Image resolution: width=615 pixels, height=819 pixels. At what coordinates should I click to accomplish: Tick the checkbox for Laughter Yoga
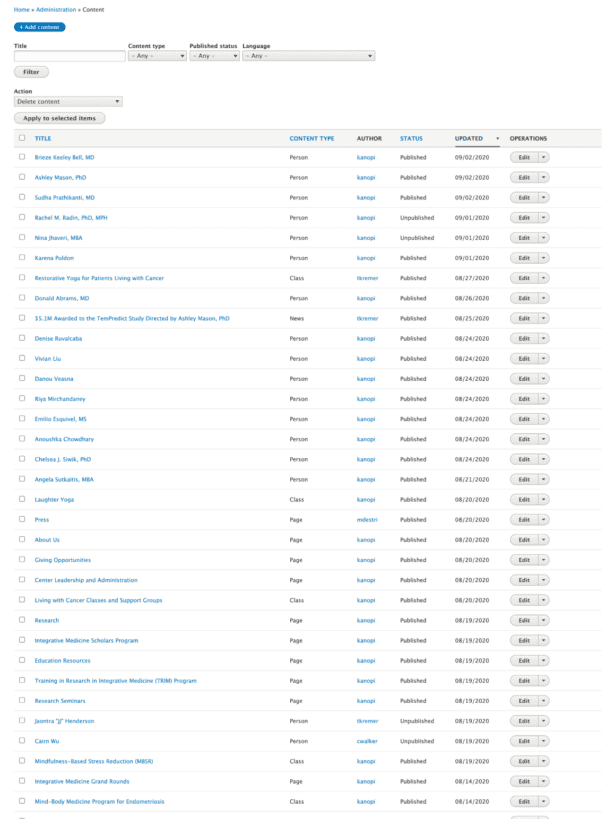[x=22, y=499]
